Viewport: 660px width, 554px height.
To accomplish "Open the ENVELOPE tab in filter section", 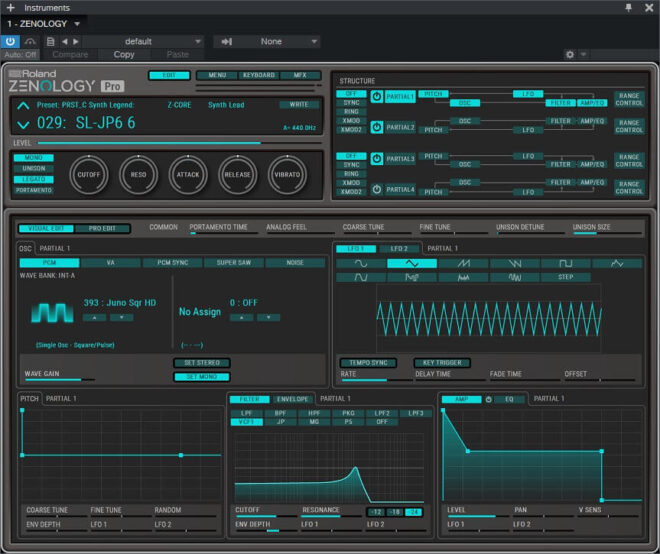I will (x=293, y=399).
